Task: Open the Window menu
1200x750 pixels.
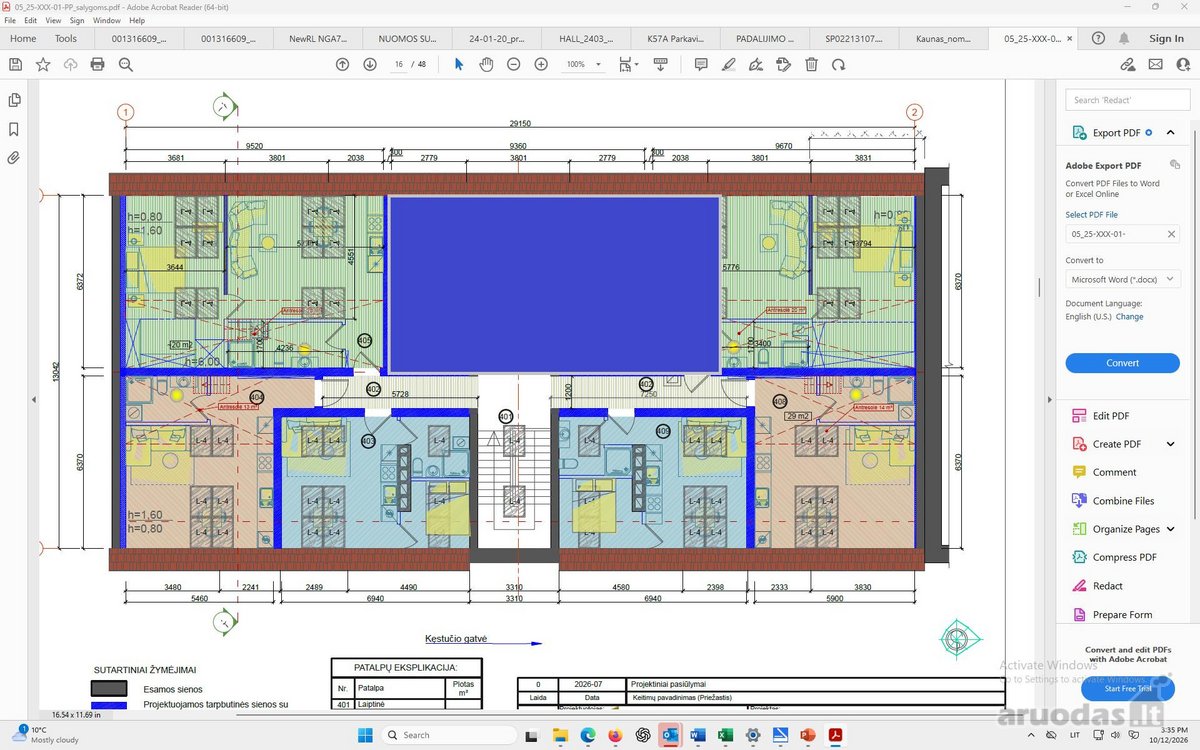Action: tap(107, 20)
